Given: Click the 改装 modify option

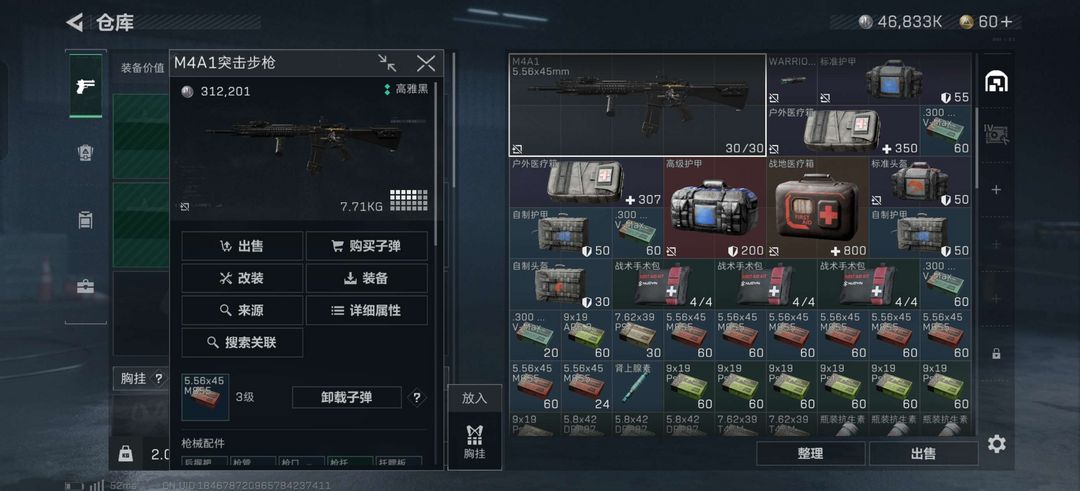Looking at the screenshot, I should pyautogui.click(x=242, y=278).
